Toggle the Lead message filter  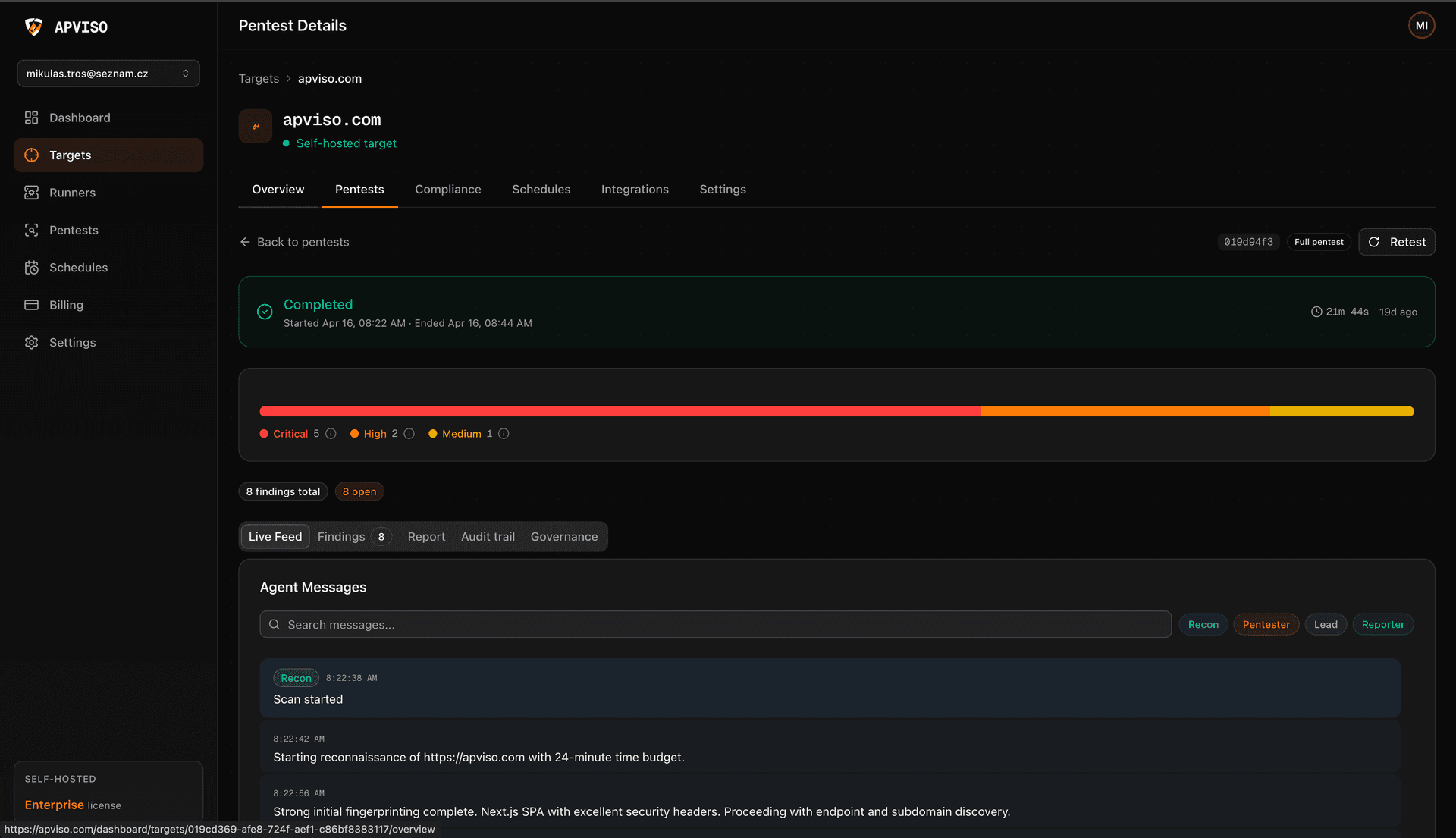1326,625
